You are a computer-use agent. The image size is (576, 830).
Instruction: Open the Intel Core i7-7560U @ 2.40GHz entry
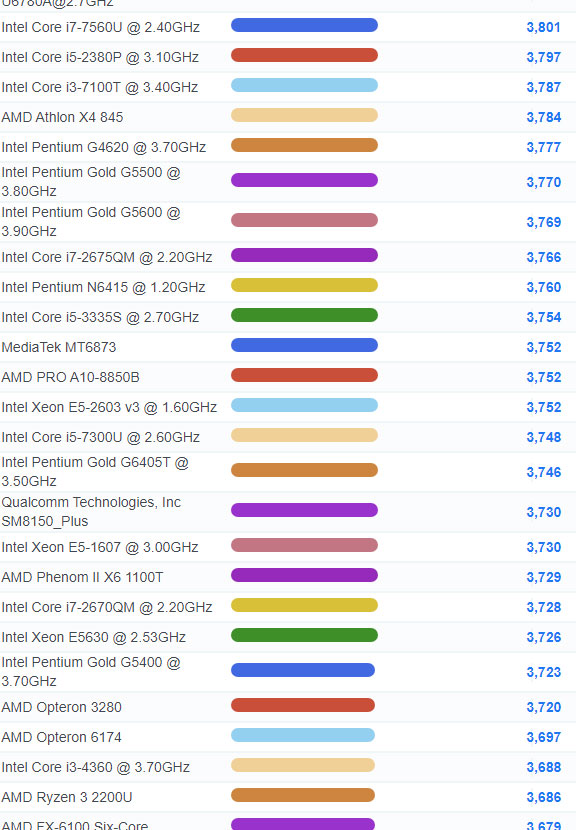(101, 27)
